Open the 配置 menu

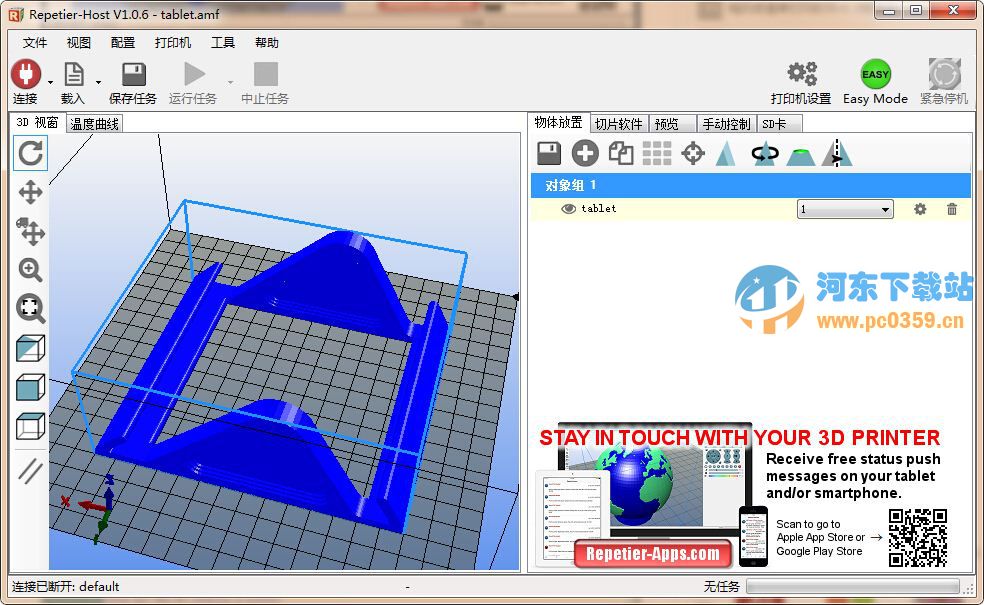121,43
